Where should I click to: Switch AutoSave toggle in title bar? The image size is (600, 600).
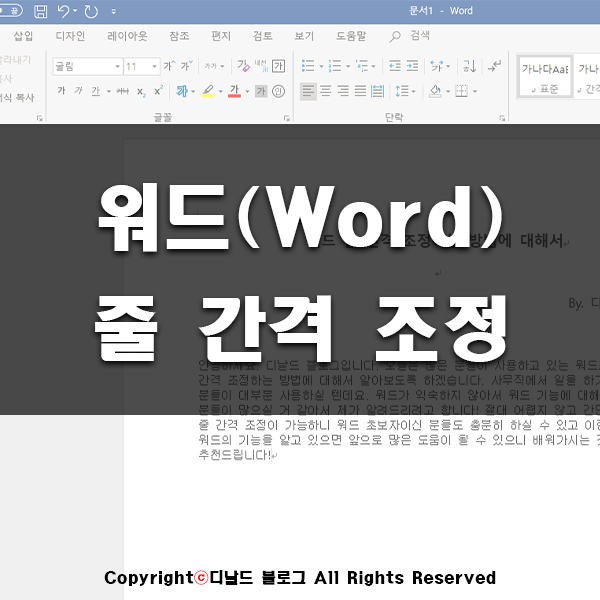11,11
